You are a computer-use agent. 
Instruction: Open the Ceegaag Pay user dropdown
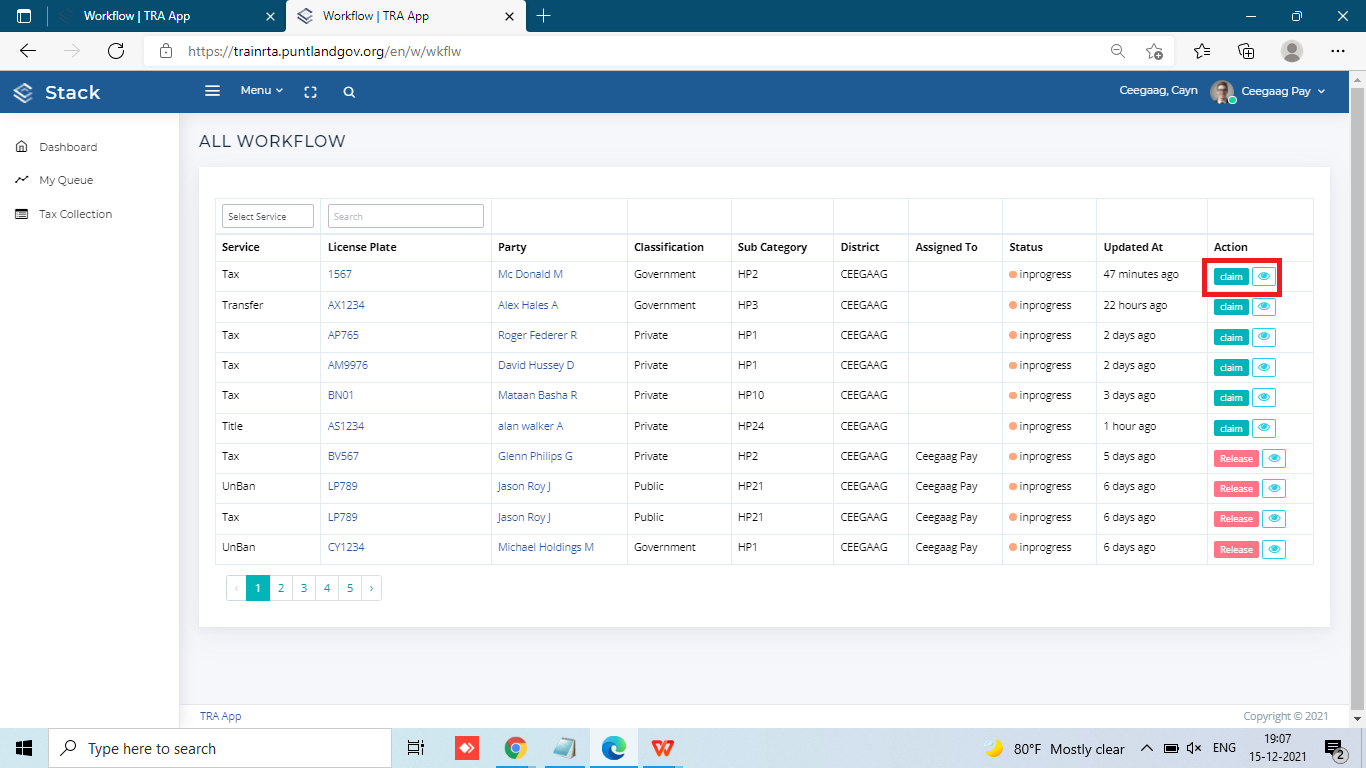pyautogui.click(x=1283, y=92)
